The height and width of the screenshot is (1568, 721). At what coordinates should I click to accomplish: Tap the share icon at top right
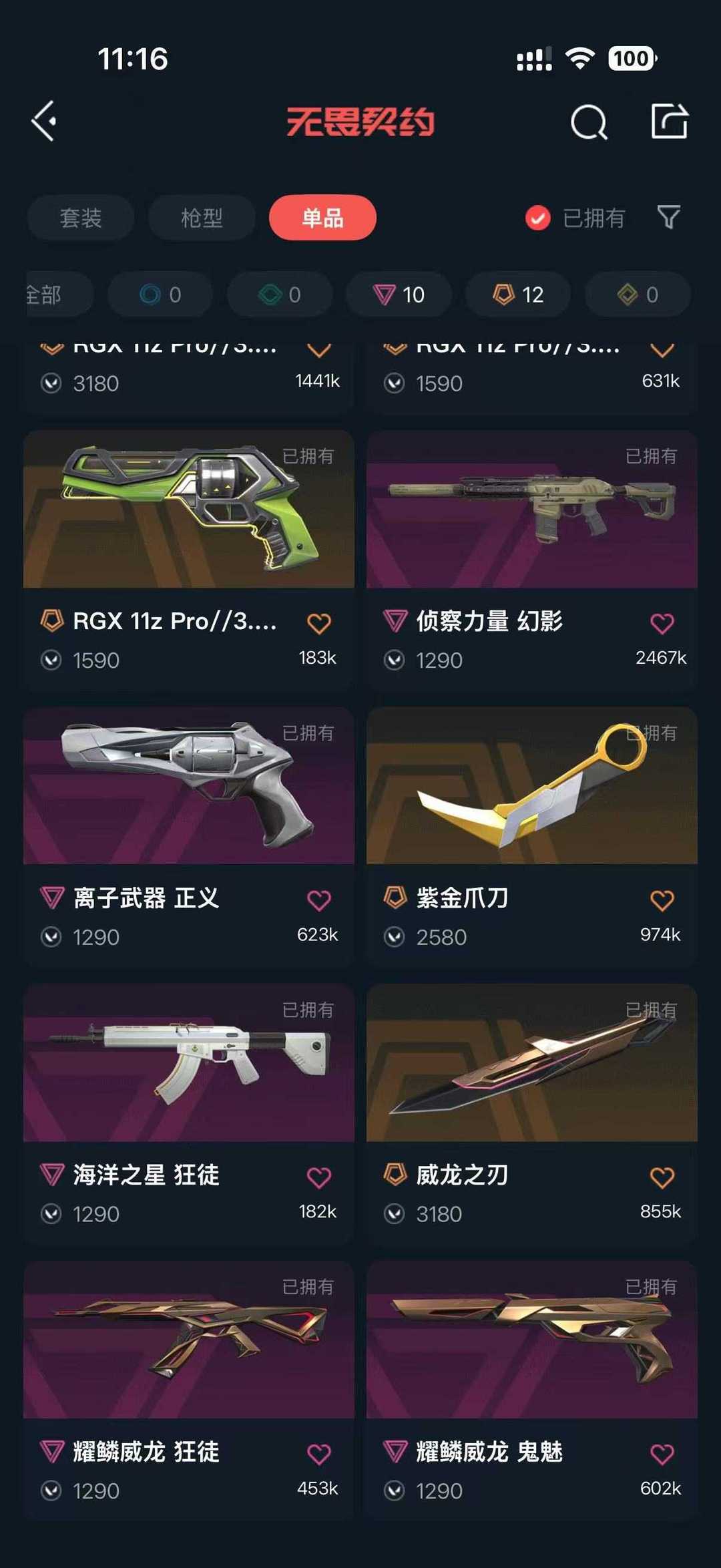click(x=670, y=121)
